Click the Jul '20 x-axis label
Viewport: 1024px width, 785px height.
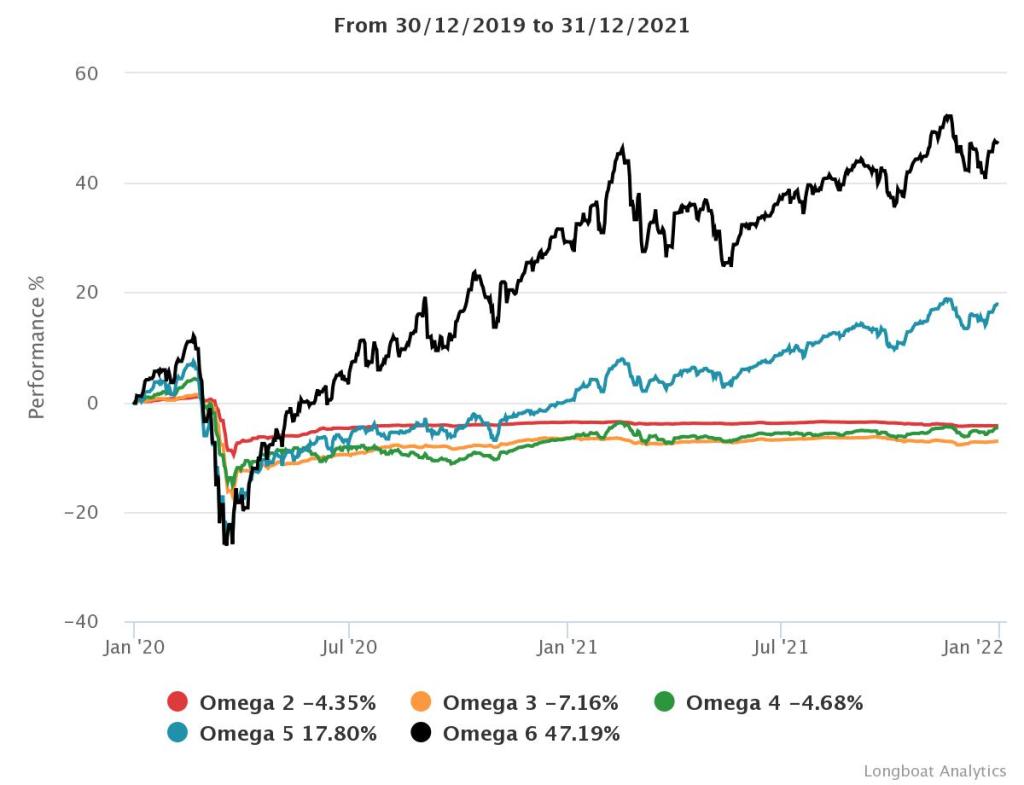(348, 647)
